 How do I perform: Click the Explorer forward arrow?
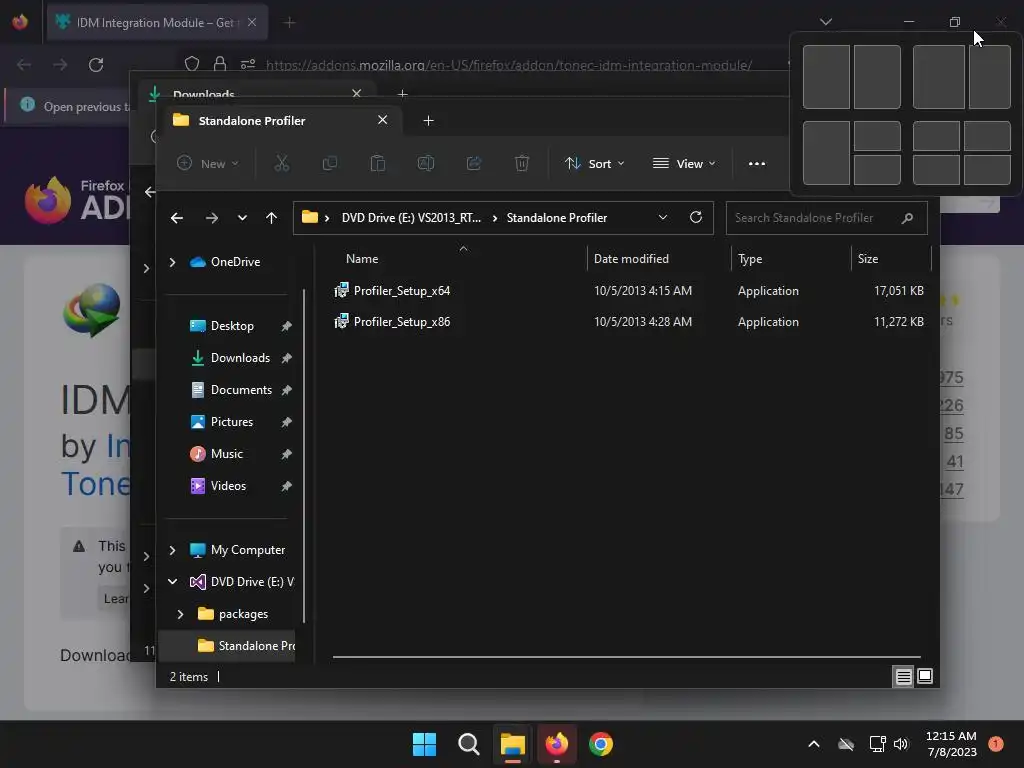pyautogui.click(x=212, y=218)
